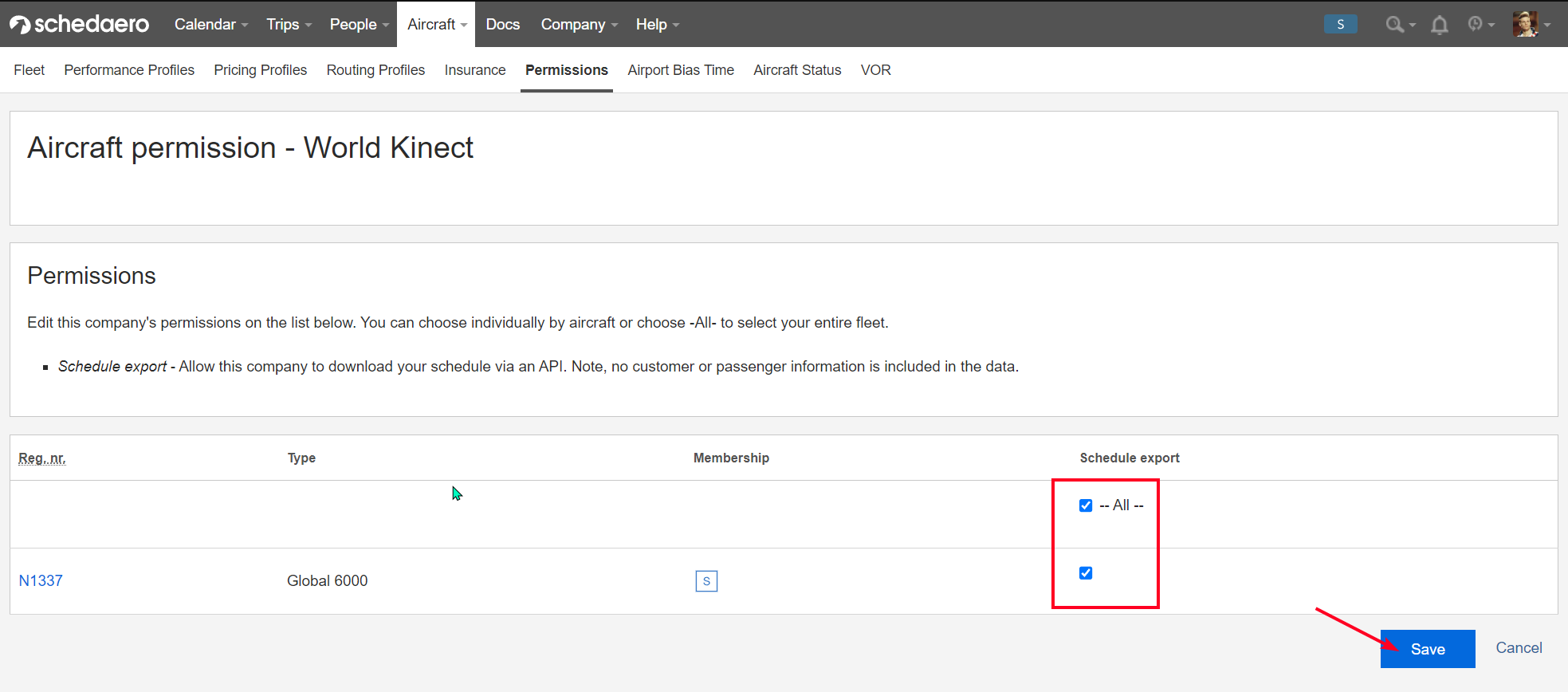Click the Global 6000 type cell

click(x=328, y=581)
